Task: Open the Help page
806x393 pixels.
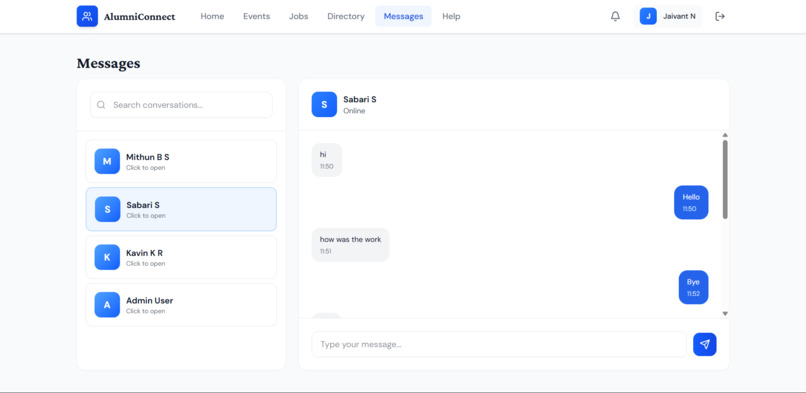Action: (451, 16)
